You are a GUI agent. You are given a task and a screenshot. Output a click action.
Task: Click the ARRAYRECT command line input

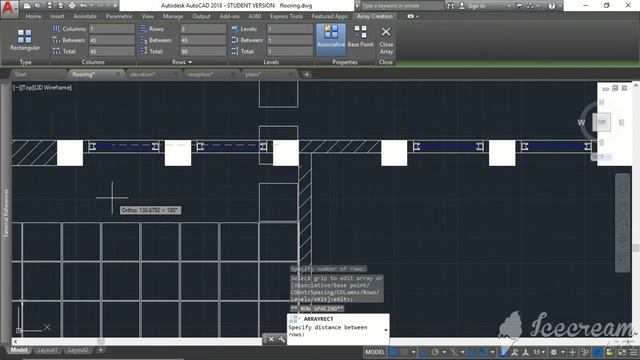(338, 330)
